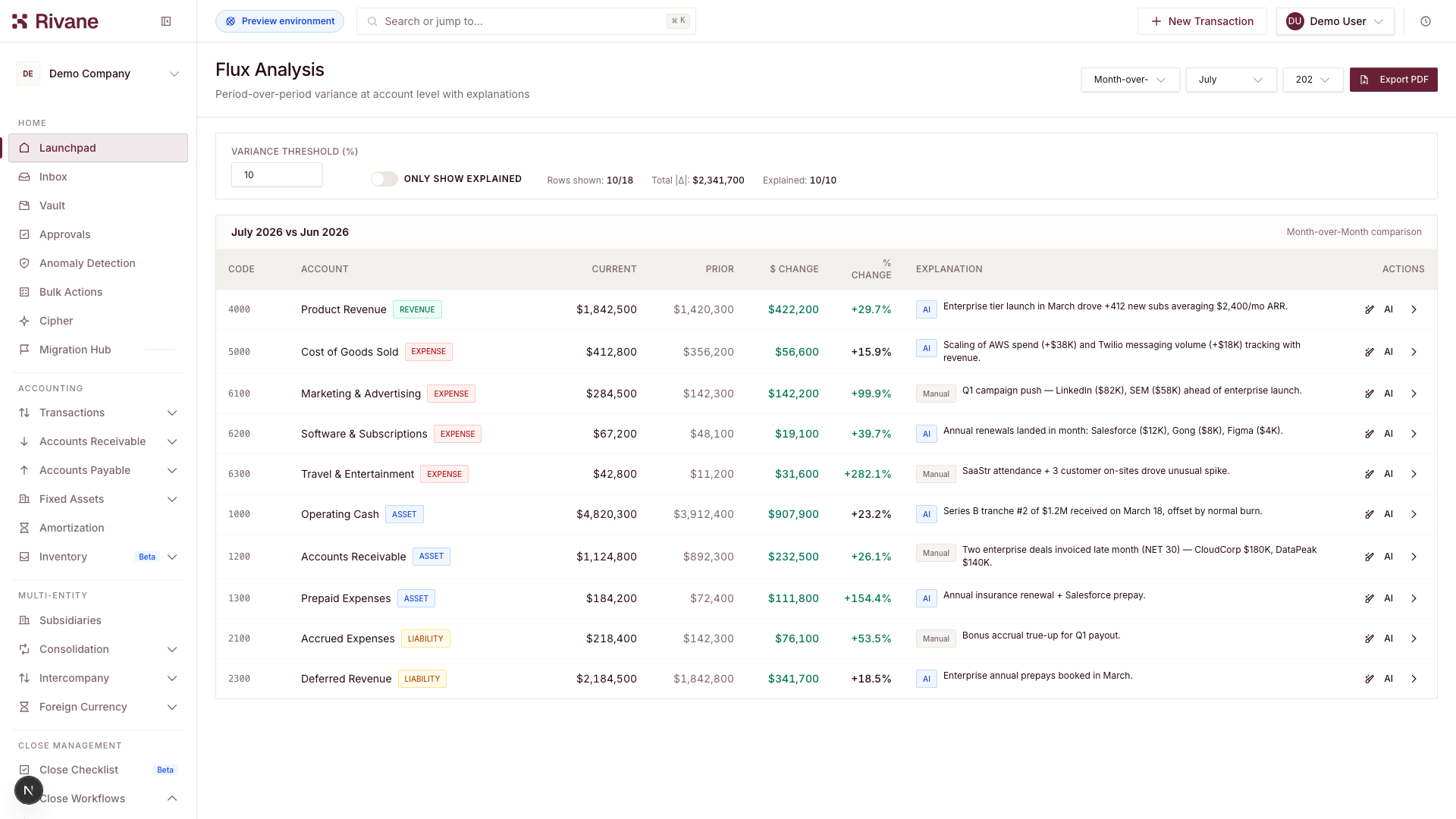Open Approvals page

click(x=98, y=234)
